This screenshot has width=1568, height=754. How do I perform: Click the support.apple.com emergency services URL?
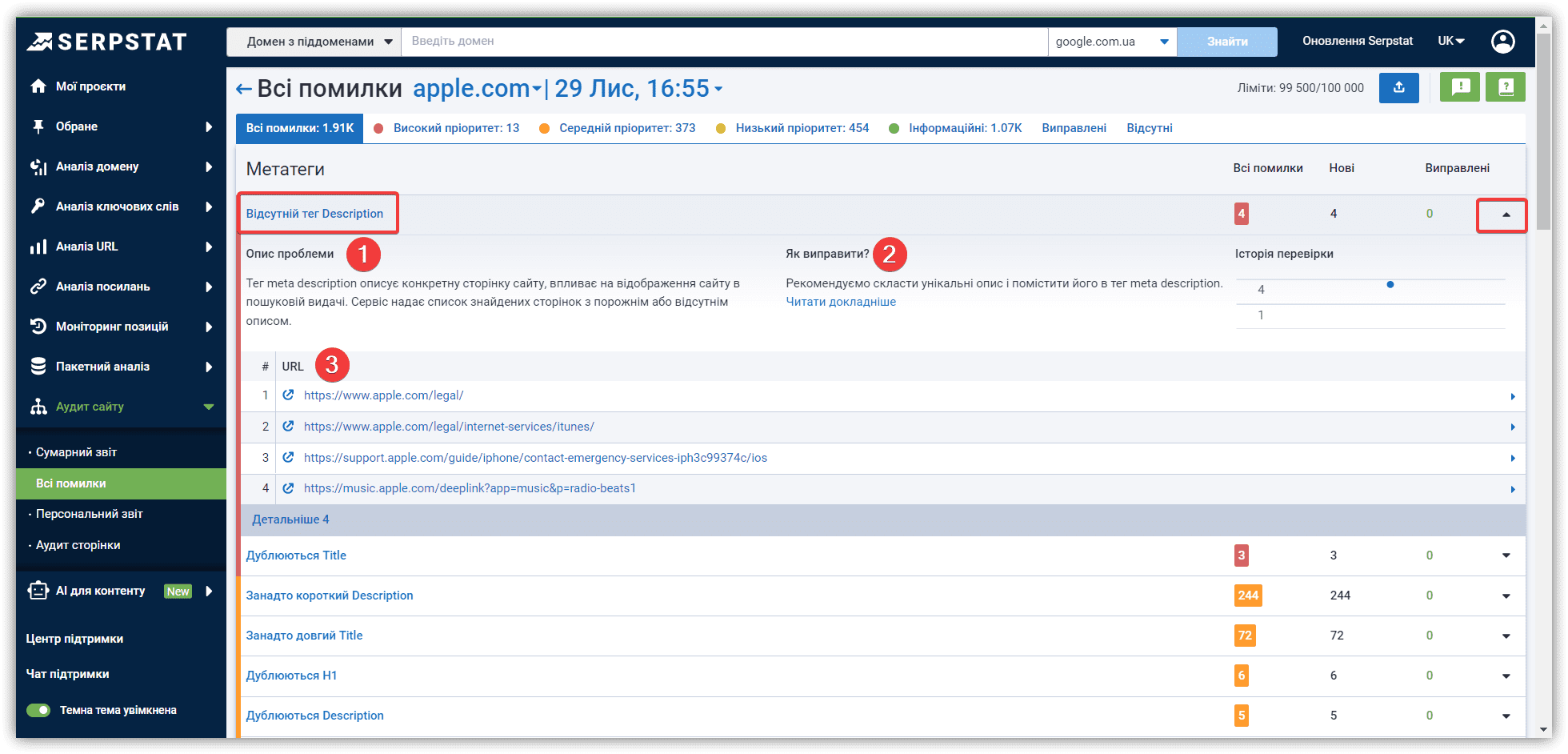[535, 458]
